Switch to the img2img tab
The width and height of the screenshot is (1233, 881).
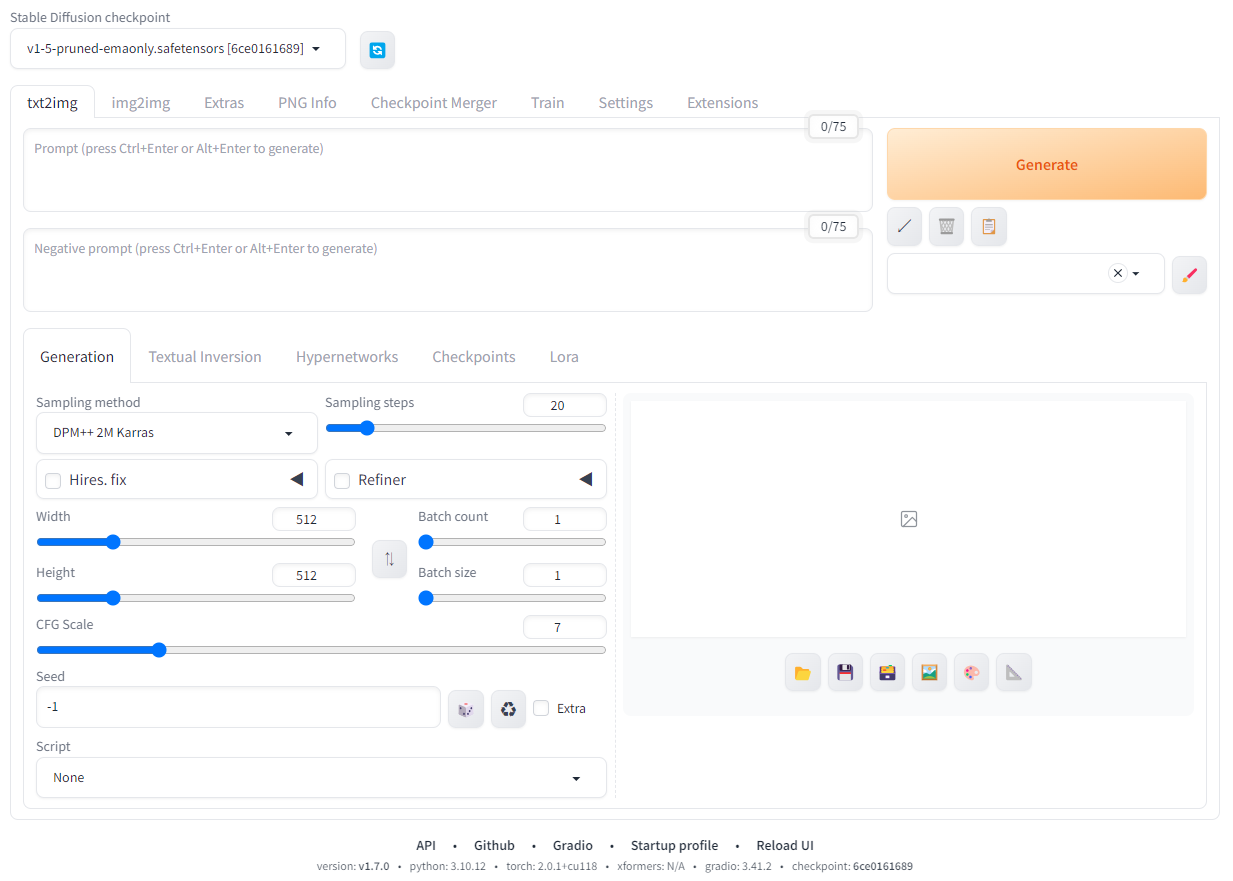(140, 103)
